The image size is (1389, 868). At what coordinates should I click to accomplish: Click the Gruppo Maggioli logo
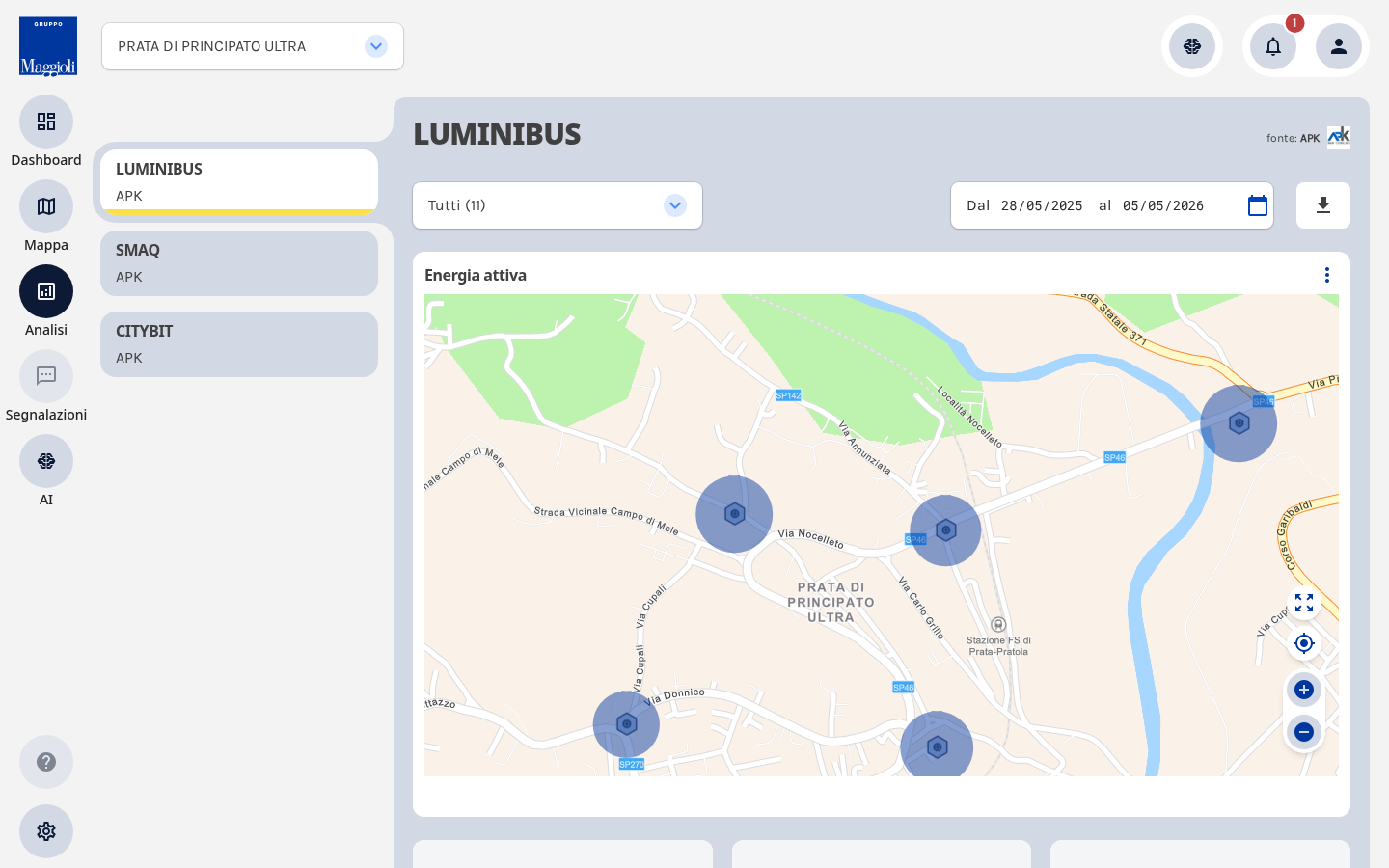tap(48, 46)
